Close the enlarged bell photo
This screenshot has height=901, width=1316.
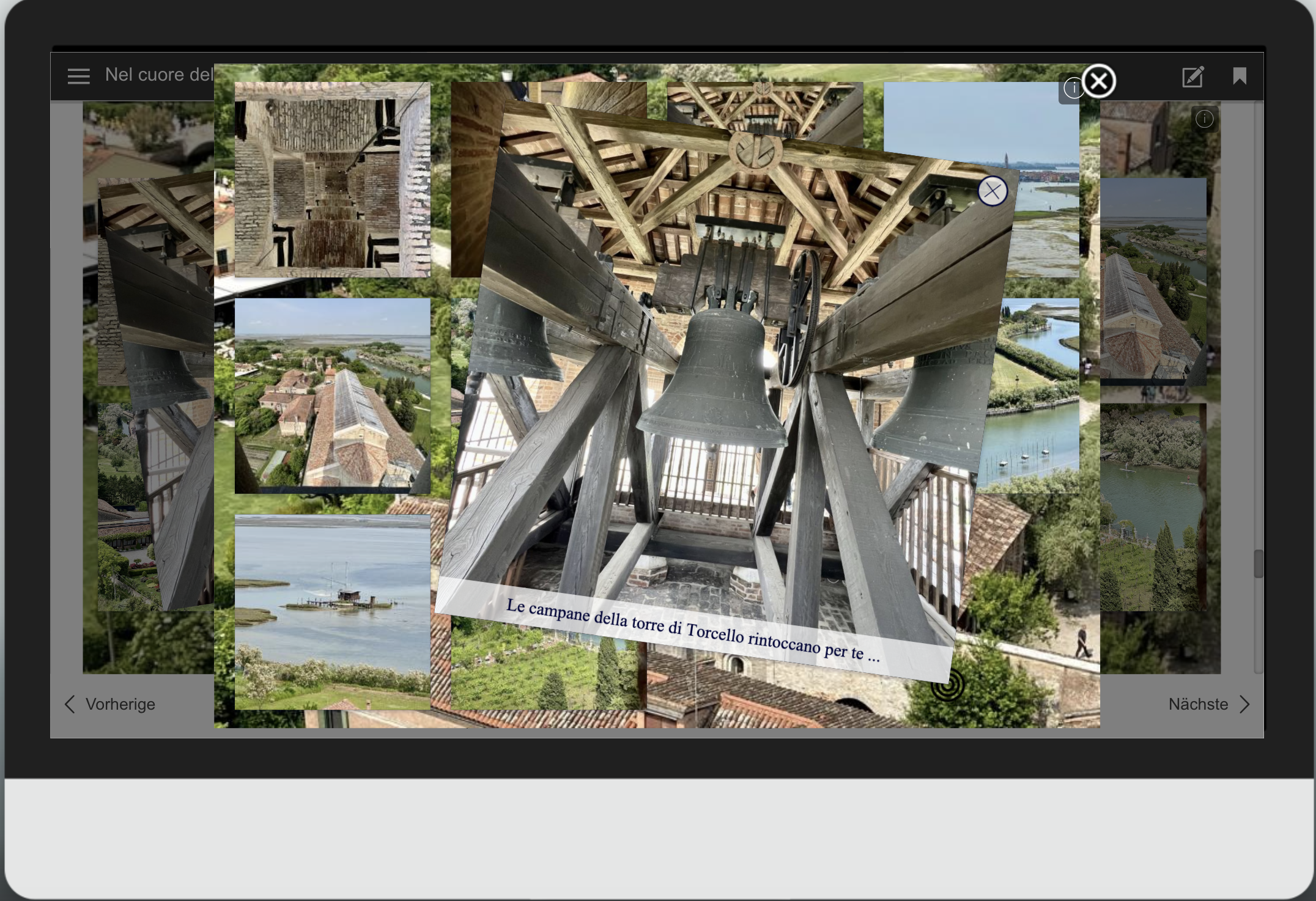(x=992, y=191)
